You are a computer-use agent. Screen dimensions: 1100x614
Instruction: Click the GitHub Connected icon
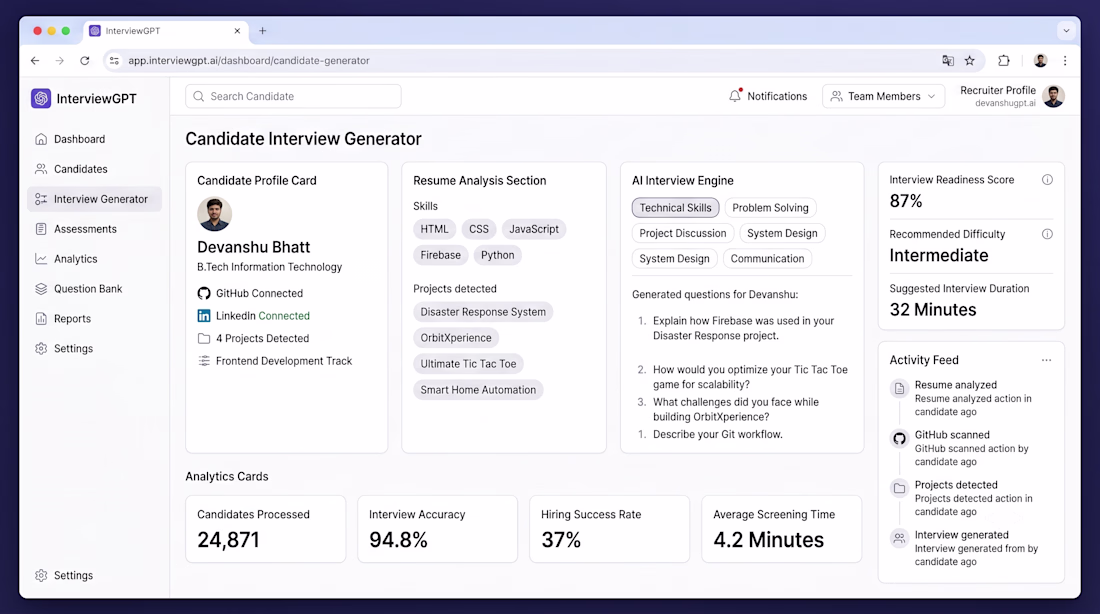pyautogui.click(x=203, y=293)
